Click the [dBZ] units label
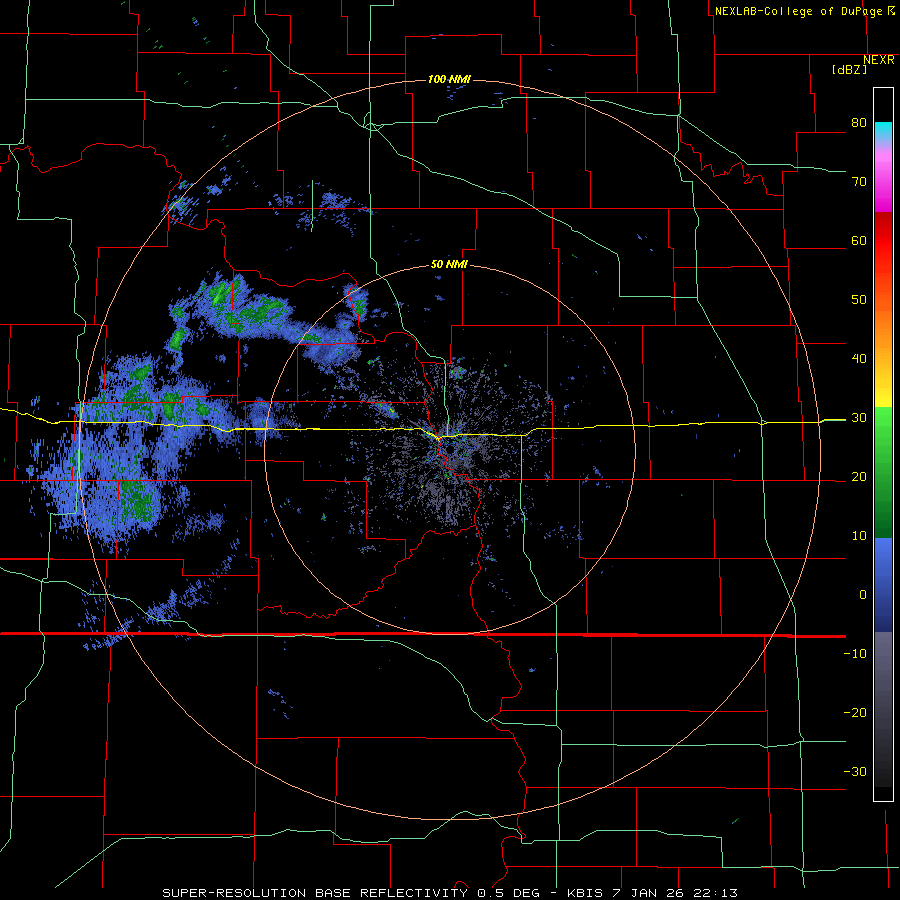This screenshot has height=900, width=900. pyautogui.click(x=849, y=69)
